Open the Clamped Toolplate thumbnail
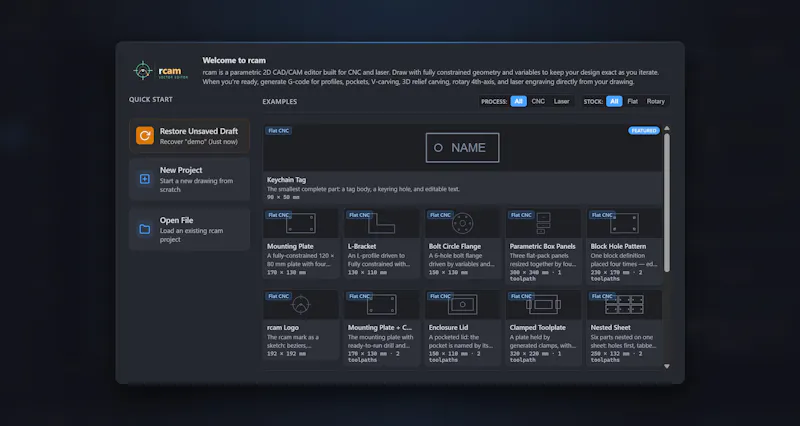 pos(543,305)
